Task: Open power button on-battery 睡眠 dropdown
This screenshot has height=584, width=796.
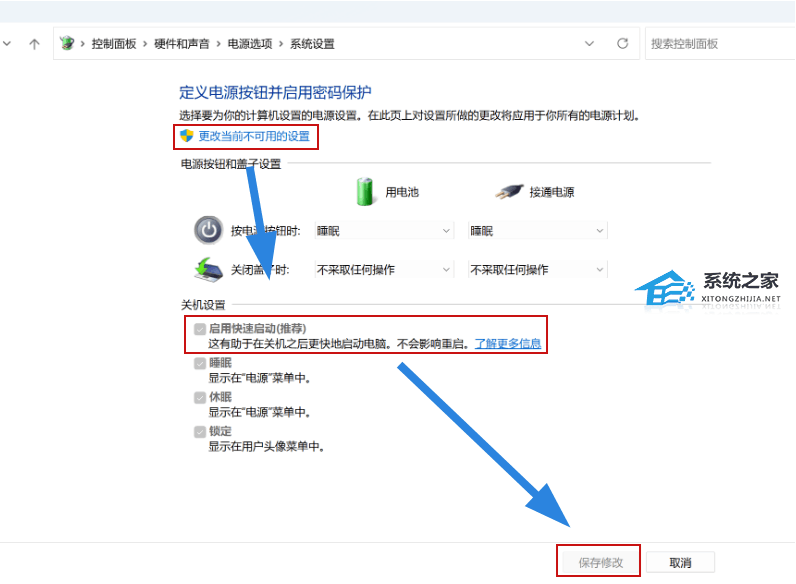Action: click(x=383, y=231)
